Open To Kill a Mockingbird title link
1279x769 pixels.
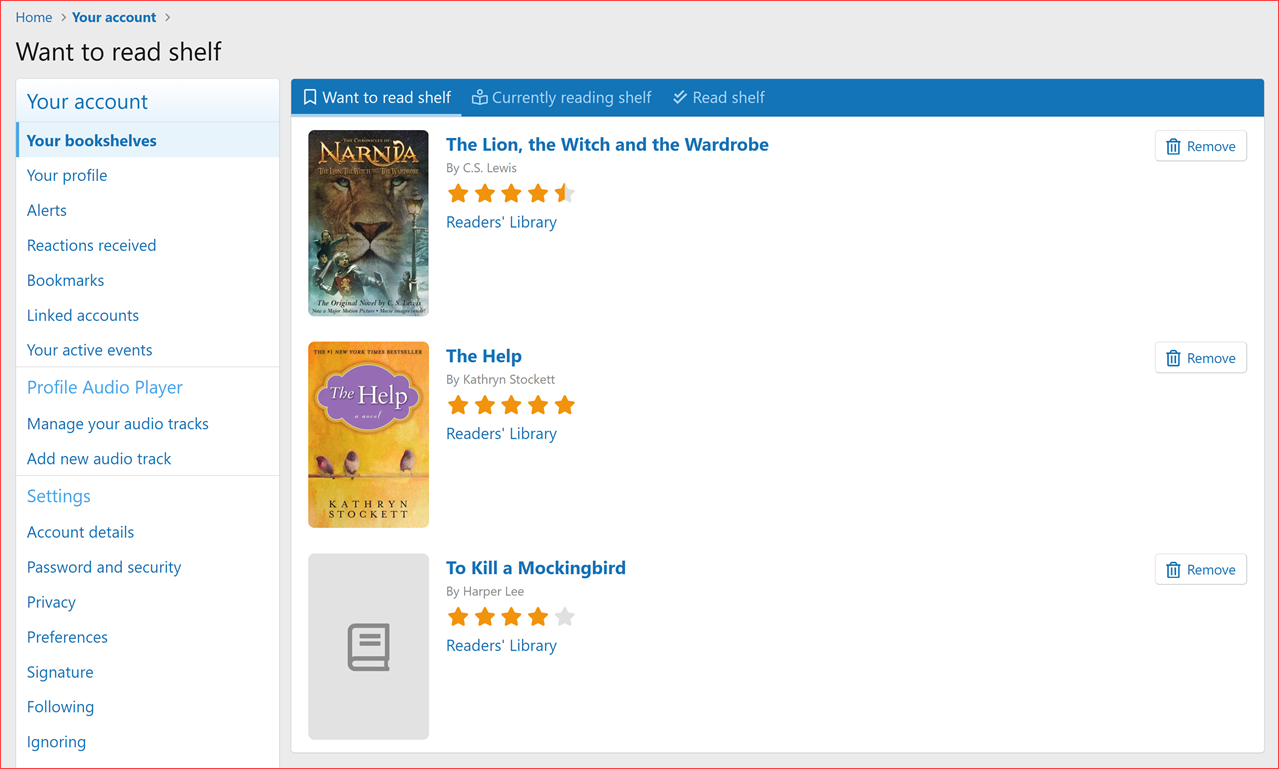535,568
